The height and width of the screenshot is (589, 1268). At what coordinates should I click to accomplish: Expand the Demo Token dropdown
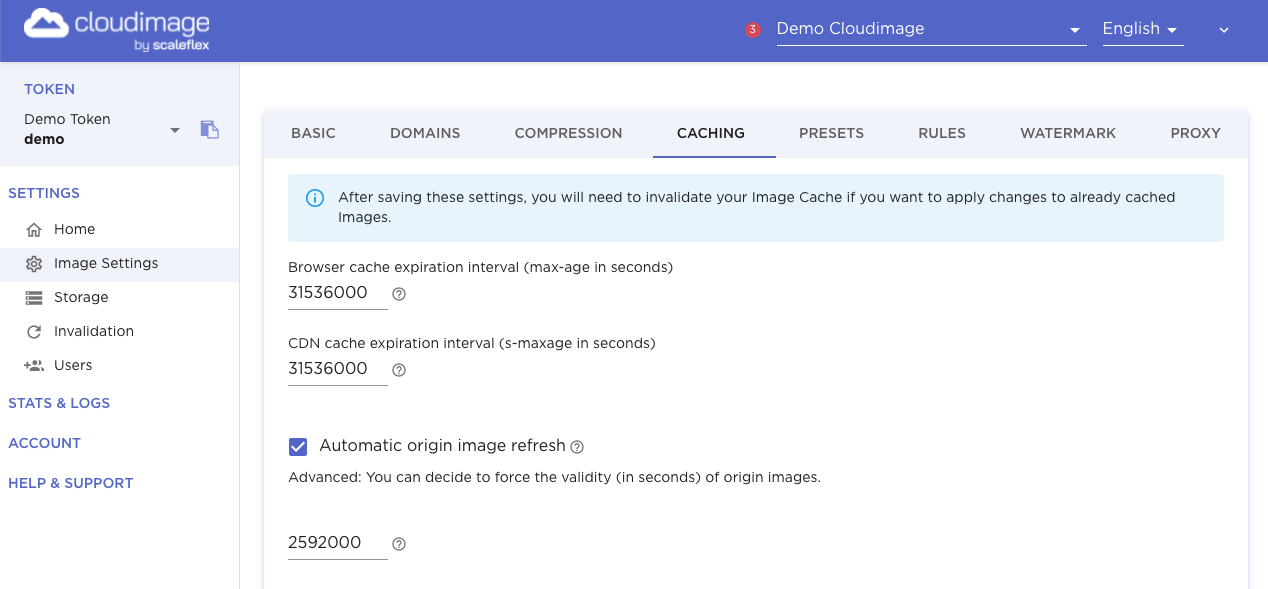pyautogui.click(x=175, y=130)
